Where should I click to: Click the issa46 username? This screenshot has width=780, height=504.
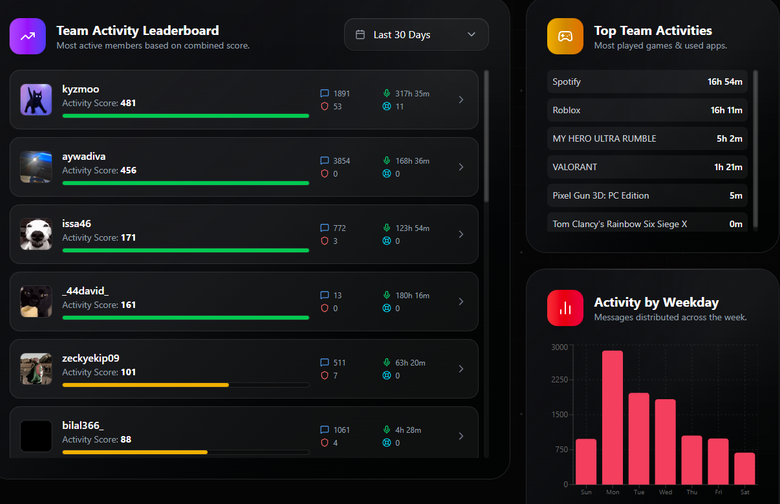76,223
